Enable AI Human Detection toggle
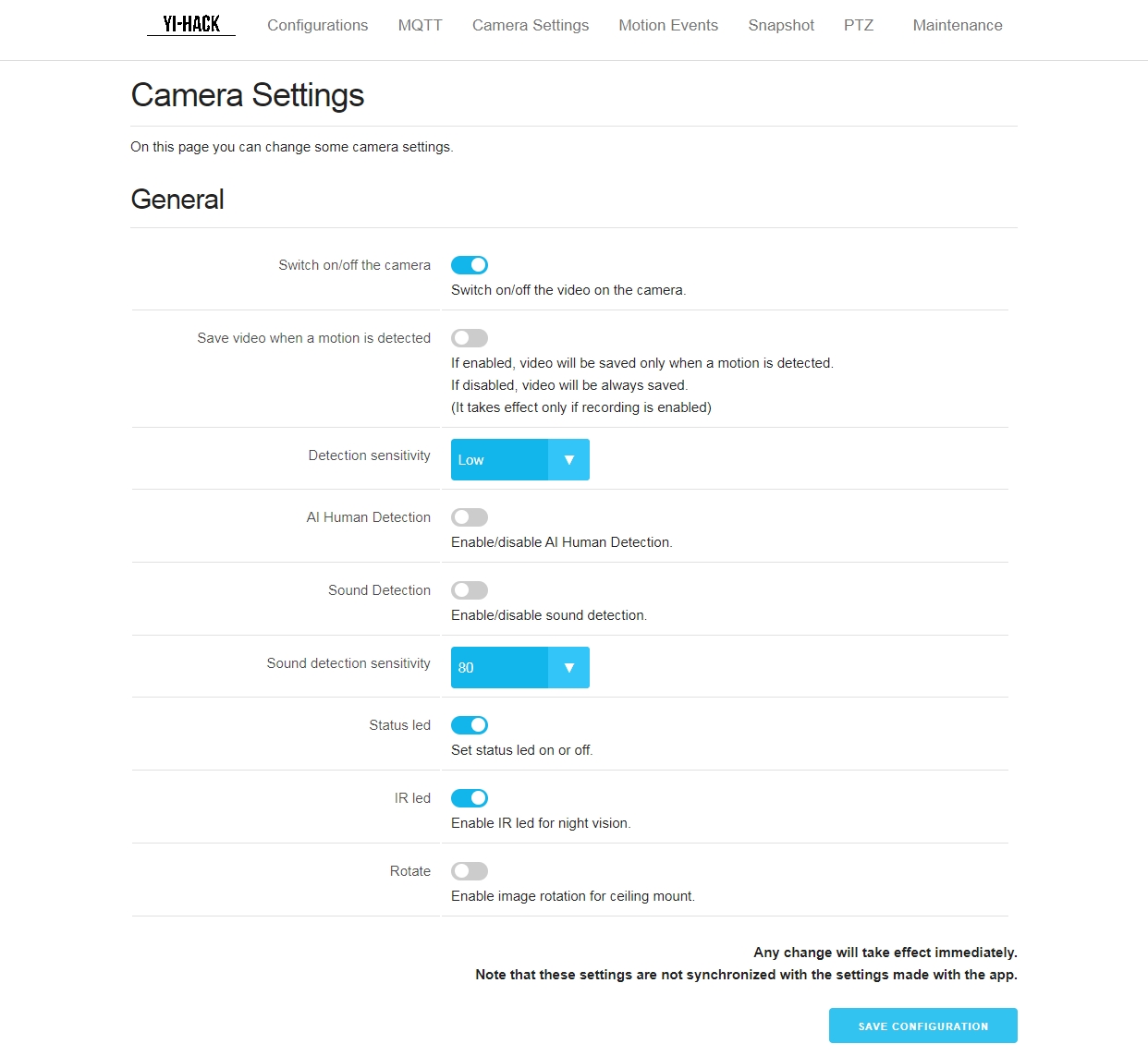Viewport: 1148px width, 1056px height. pyautogui.click(x=470, y=517)
